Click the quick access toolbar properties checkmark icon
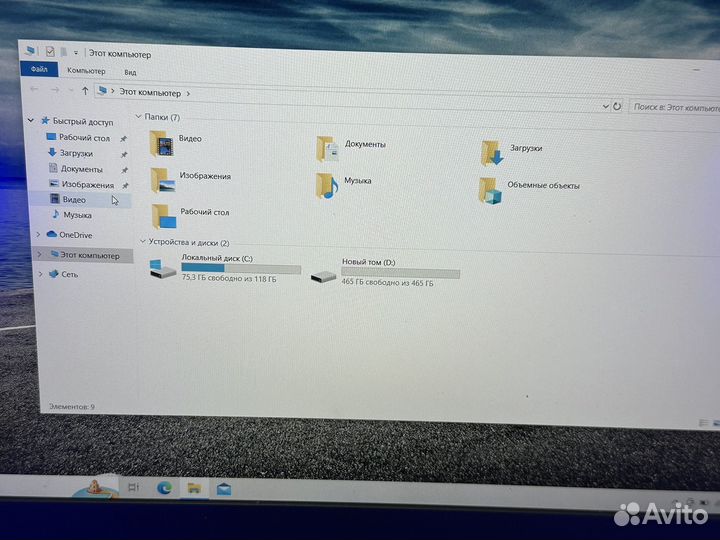 pyautogui.click(x=50, y=51)
